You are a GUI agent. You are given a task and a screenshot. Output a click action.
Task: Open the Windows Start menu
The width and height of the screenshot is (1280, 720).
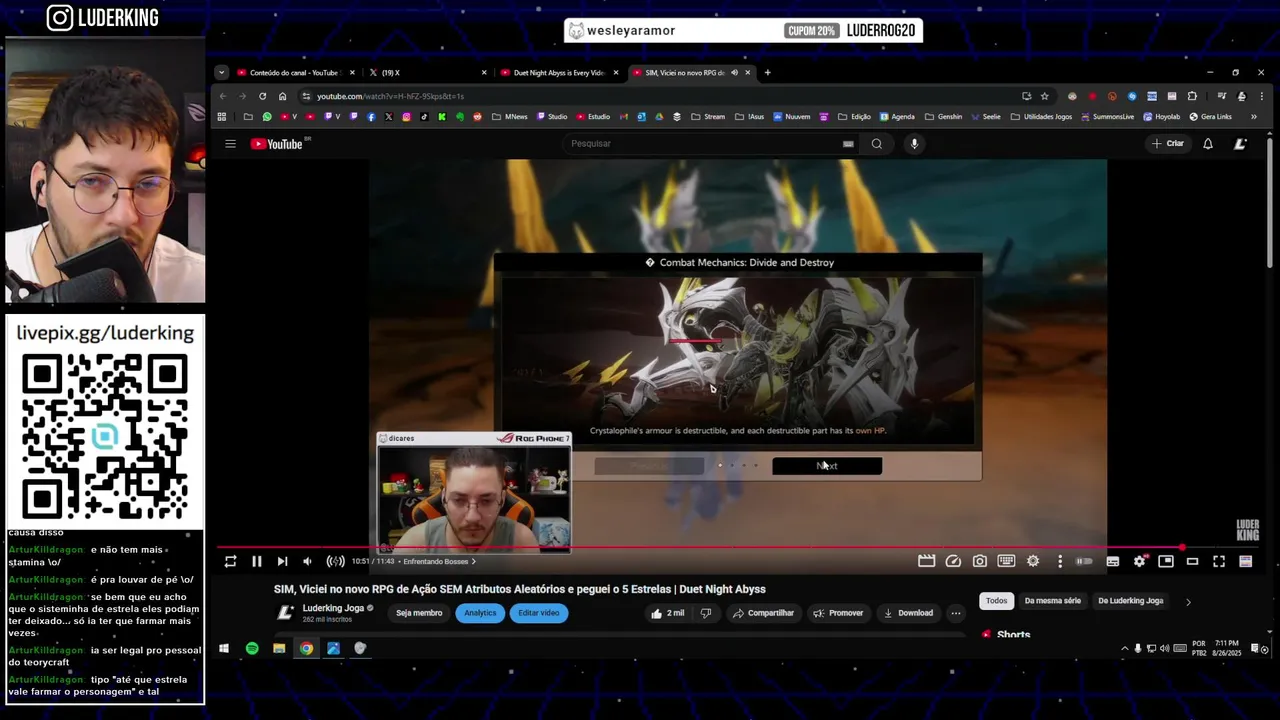tap(224, 649)
